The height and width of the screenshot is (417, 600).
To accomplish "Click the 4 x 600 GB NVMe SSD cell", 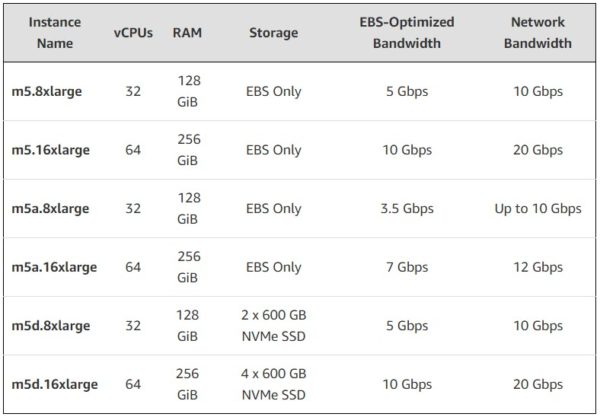I will pyautogui.click(x=274, y=384).
